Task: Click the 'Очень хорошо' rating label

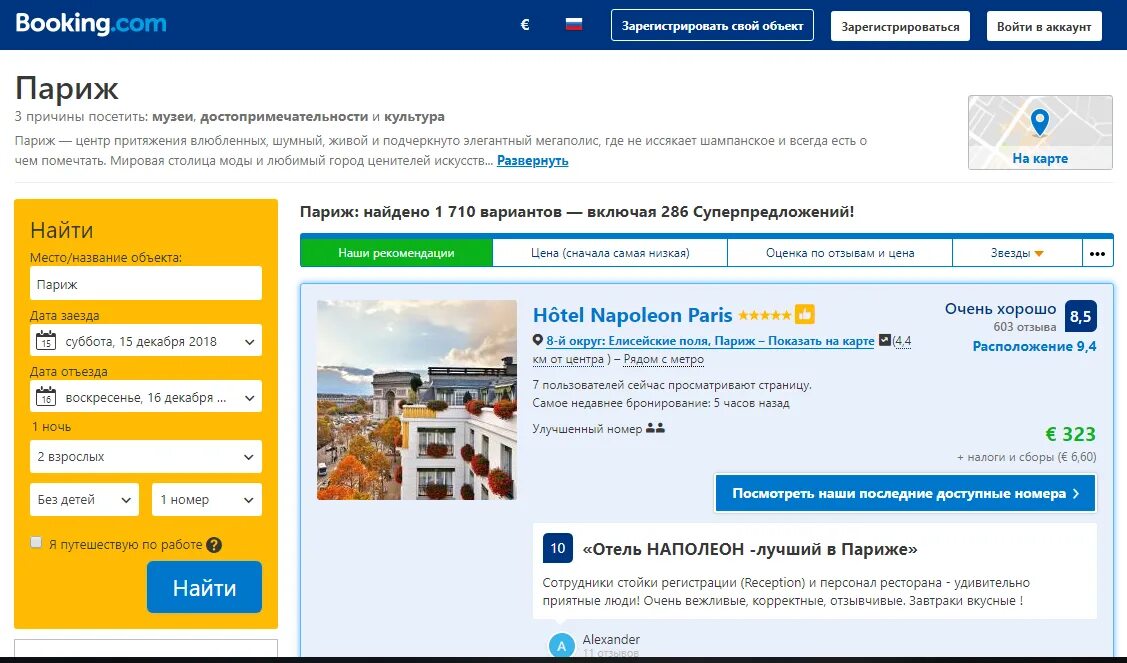Action: 1000,309
